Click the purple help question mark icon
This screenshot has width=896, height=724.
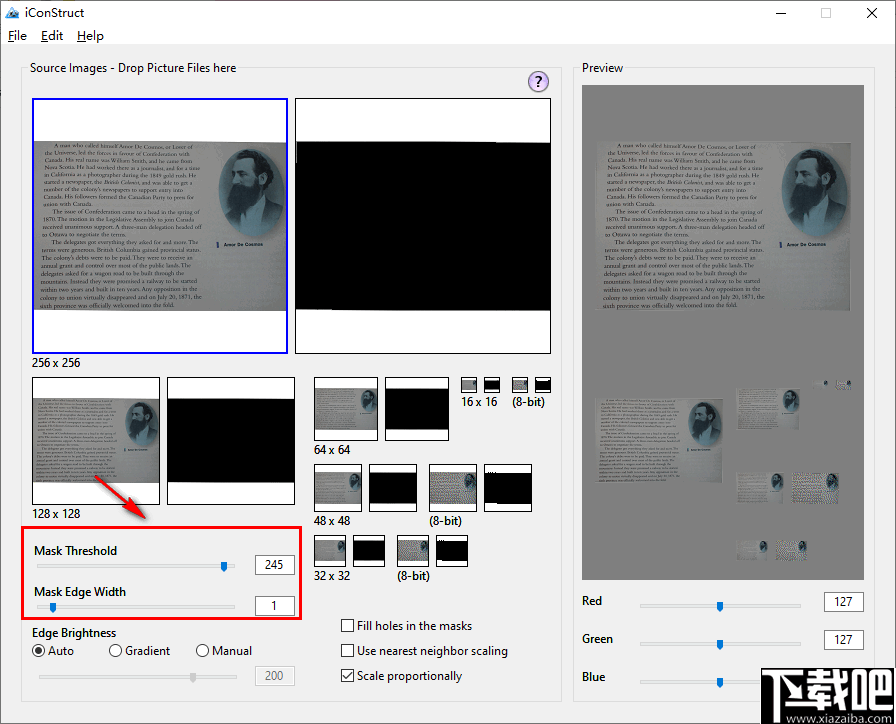tap(538, 82)
